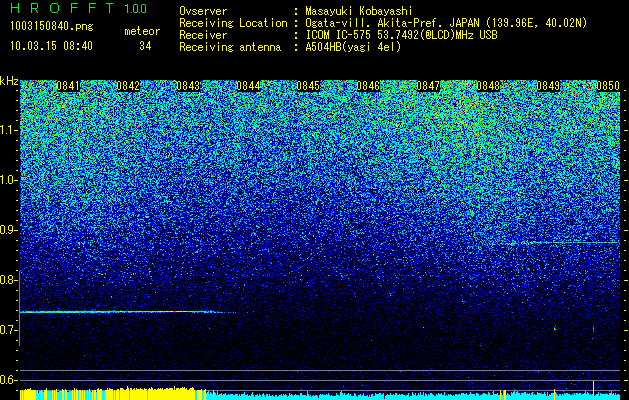Viewport: 629px width, 400px height.
Task: Click the small green echo dot below 0849
Action: coord(555,328)
